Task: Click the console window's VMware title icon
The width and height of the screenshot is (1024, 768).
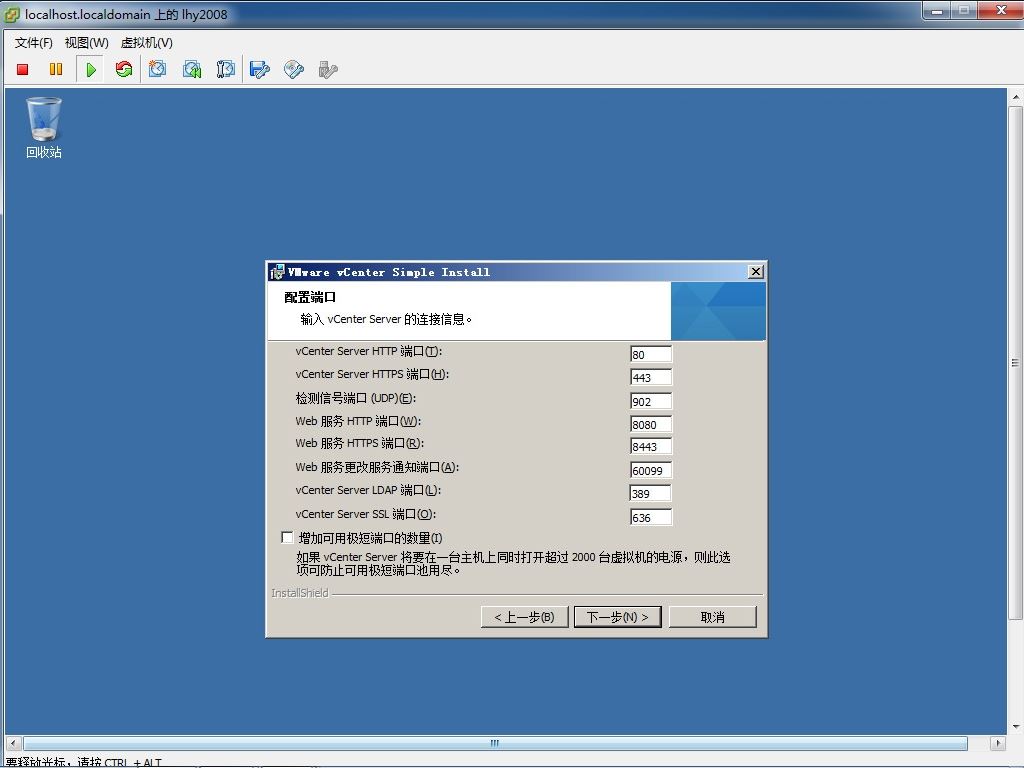Action: (12, 14)
